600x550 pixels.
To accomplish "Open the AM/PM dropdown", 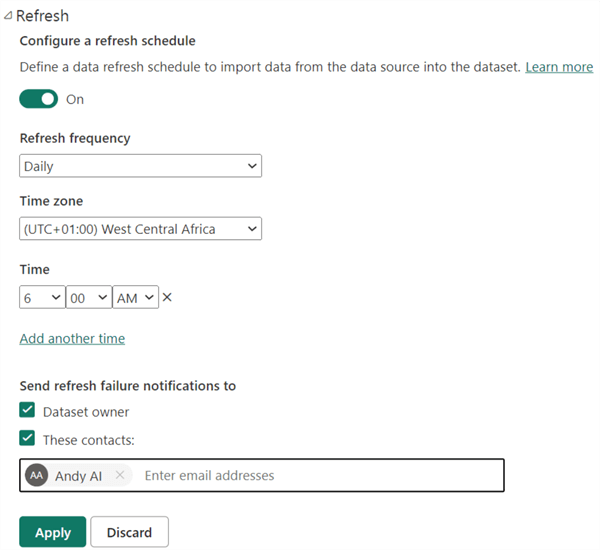I will [135, 297].
